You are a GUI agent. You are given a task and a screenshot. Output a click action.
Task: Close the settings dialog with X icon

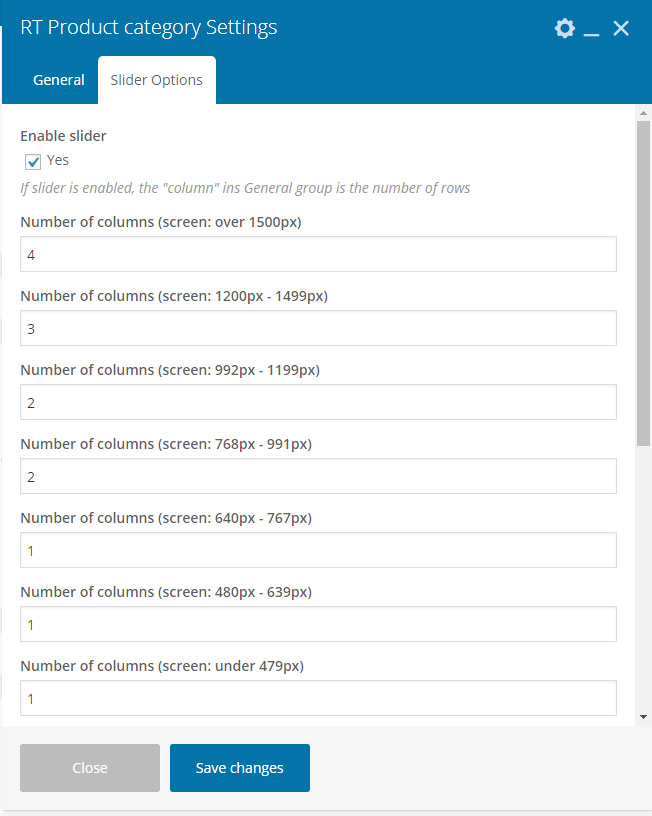(x=621, y=28)
